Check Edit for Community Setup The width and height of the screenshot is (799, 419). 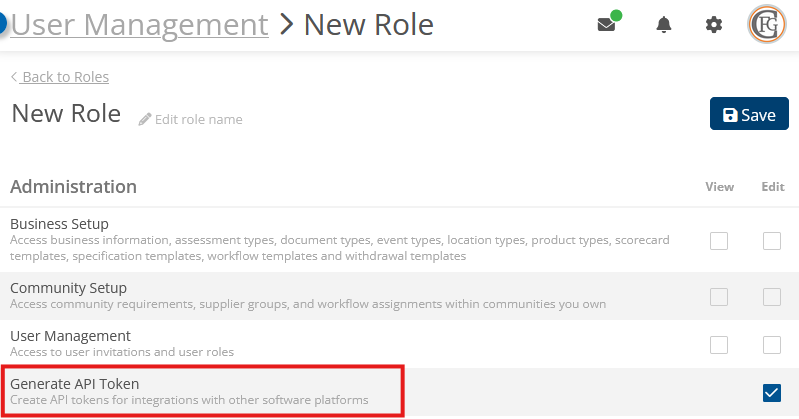coord(771,296)
